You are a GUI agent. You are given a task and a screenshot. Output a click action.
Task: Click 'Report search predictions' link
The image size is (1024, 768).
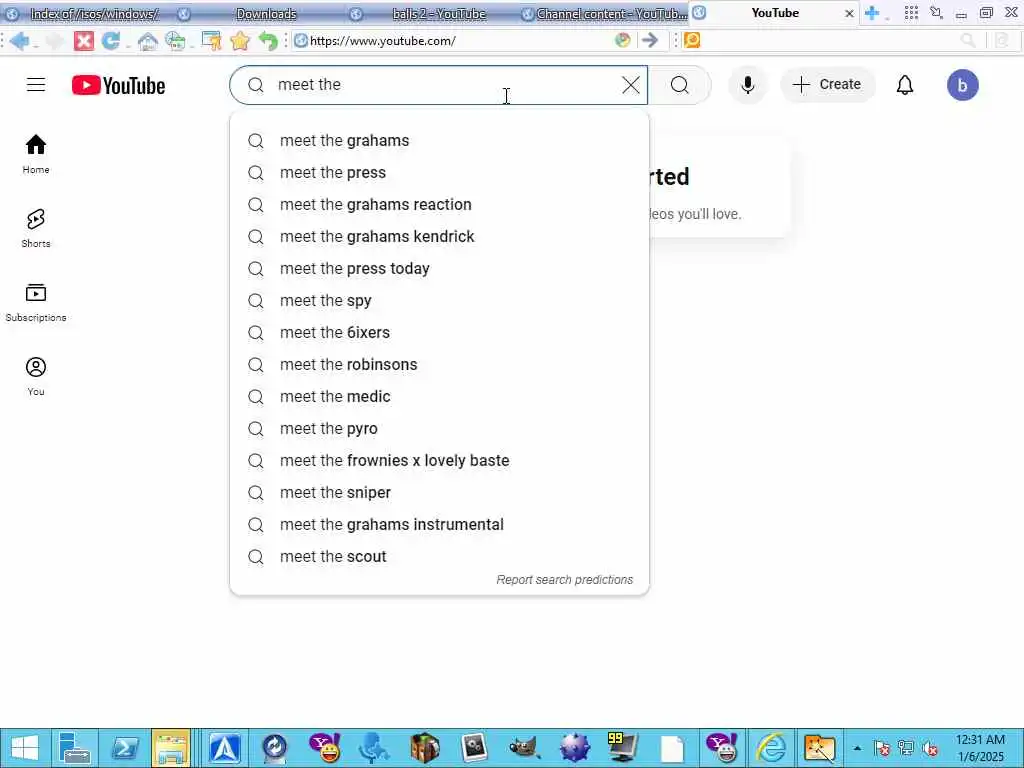point(564,580)
